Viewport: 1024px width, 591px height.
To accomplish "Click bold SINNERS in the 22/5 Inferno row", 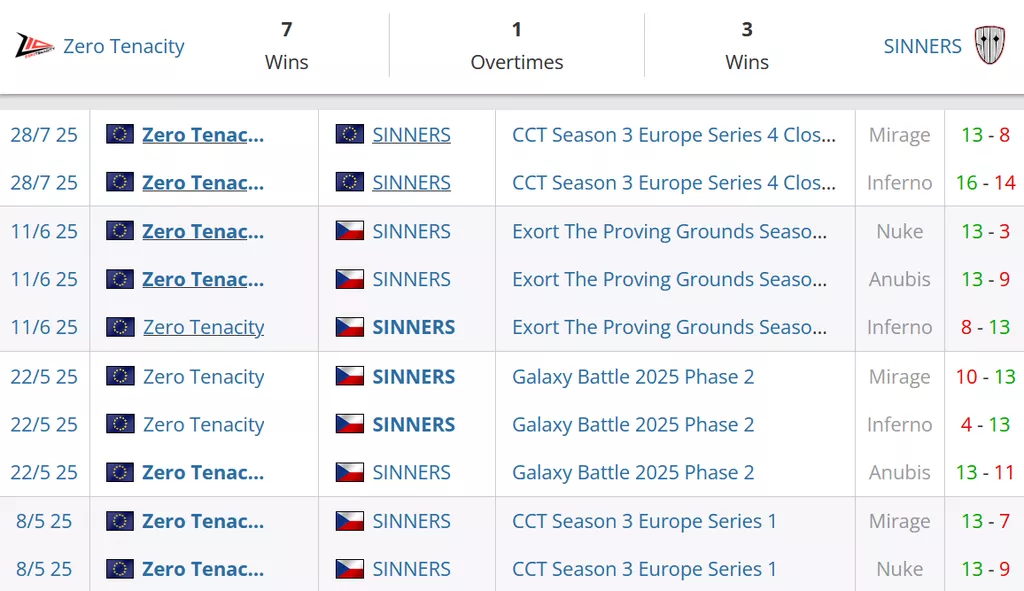I will tap(413, 425).
